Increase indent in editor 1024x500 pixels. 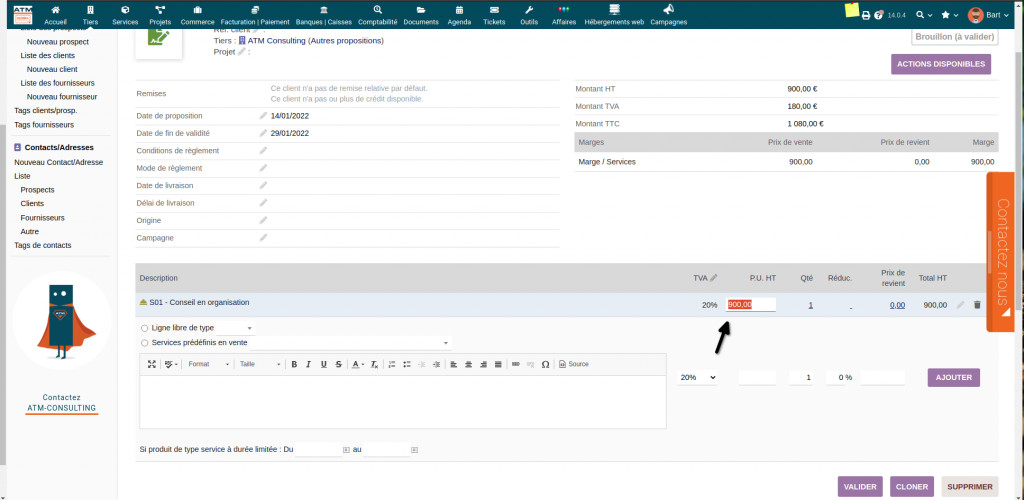tap(436, 364)
